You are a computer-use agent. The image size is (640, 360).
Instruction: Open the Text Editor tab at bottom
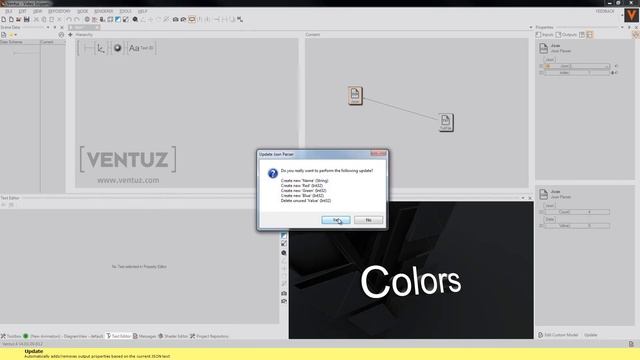point(118,336)
